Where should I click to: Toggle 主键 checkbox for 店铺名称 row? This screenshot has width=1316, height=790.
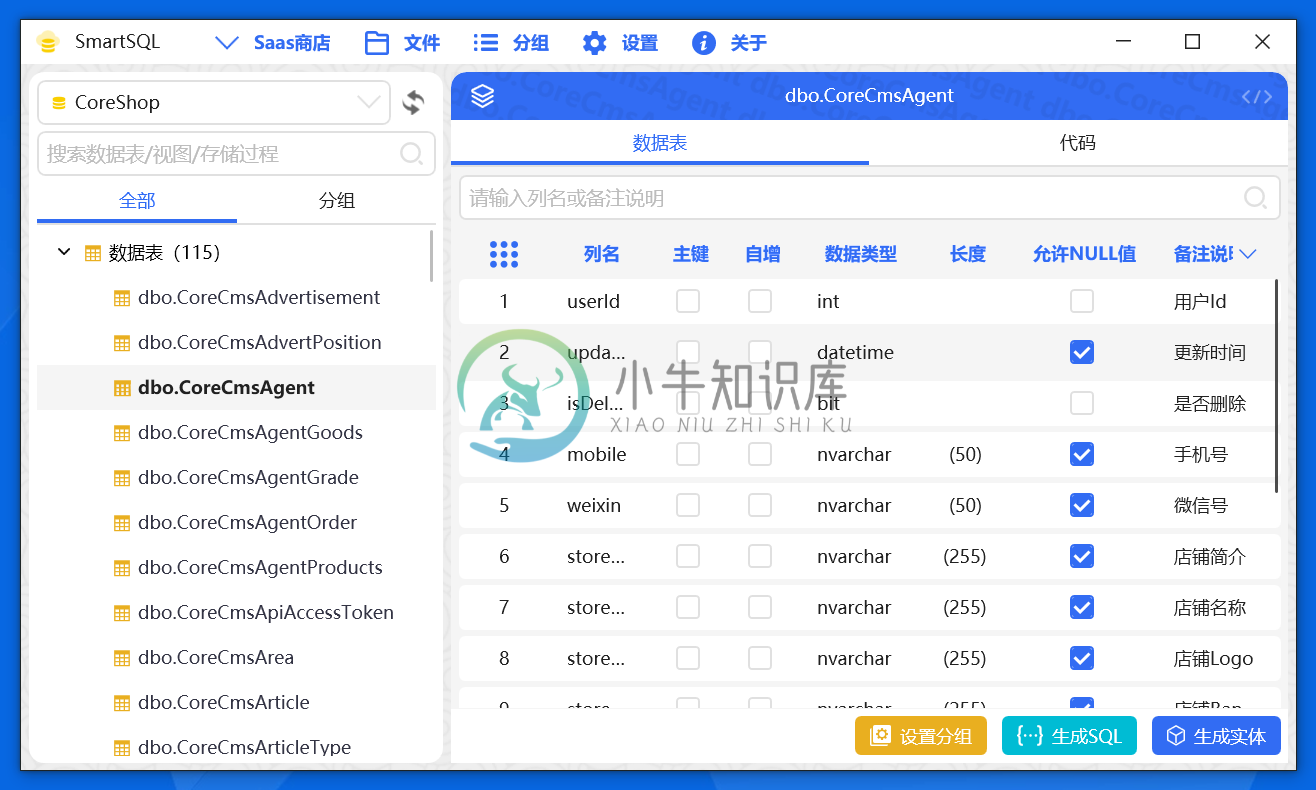click(x=688, y=607)
